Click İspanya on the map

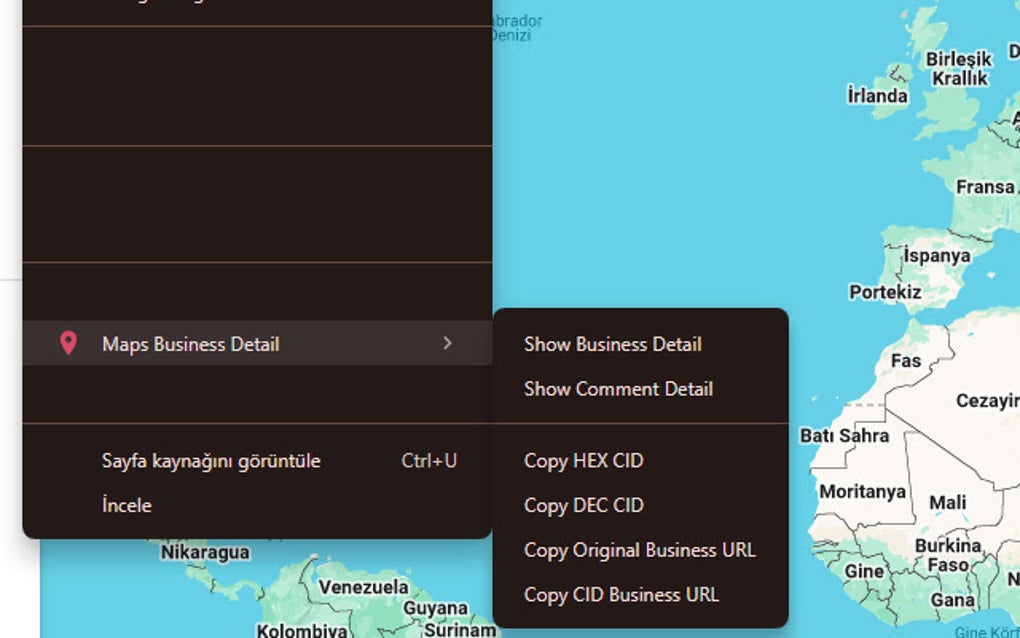(x=937, y=255)
